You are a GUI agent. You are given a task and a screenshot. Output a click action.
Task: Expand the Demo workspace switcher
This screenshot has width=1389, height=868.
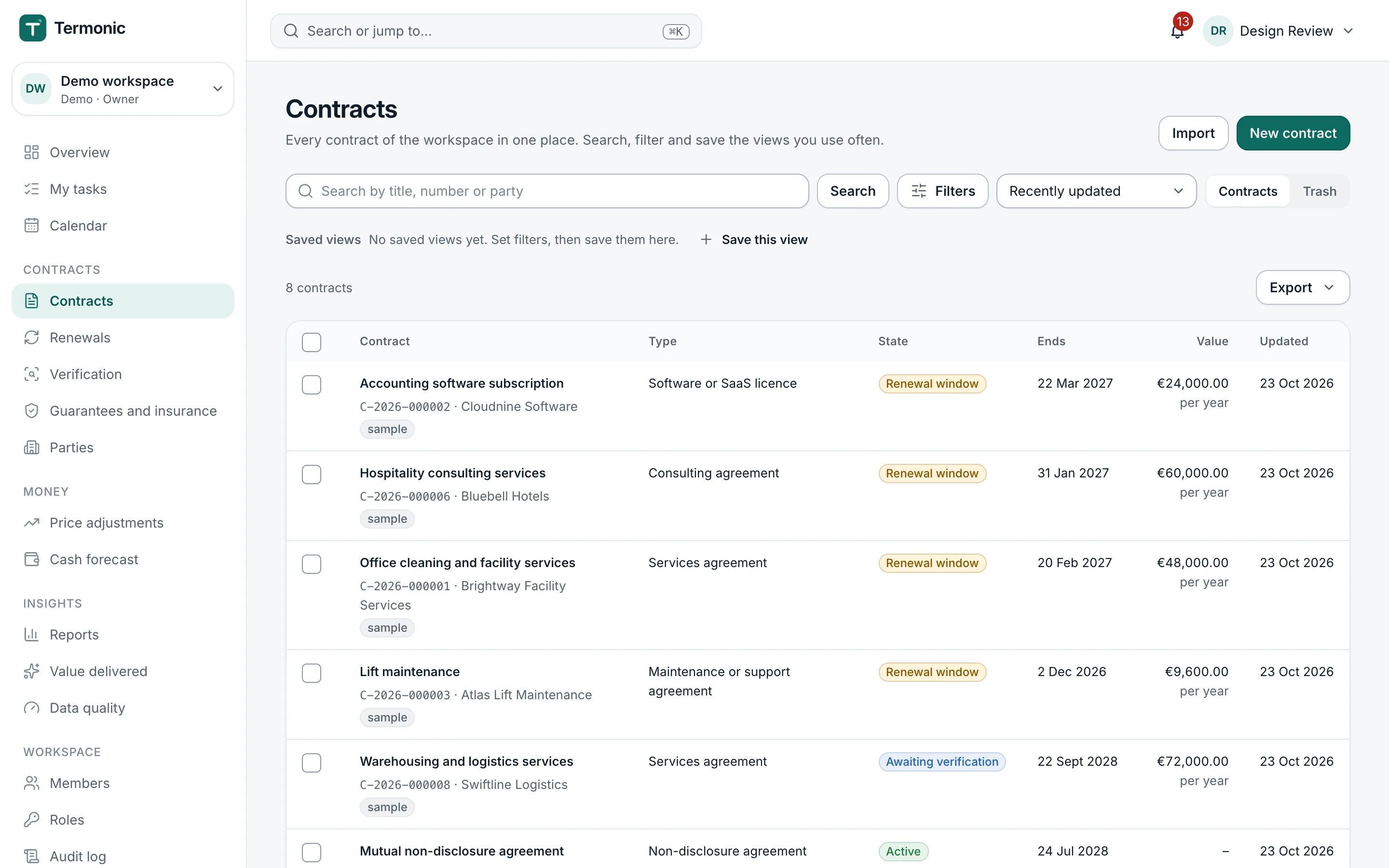coord(123,89)
